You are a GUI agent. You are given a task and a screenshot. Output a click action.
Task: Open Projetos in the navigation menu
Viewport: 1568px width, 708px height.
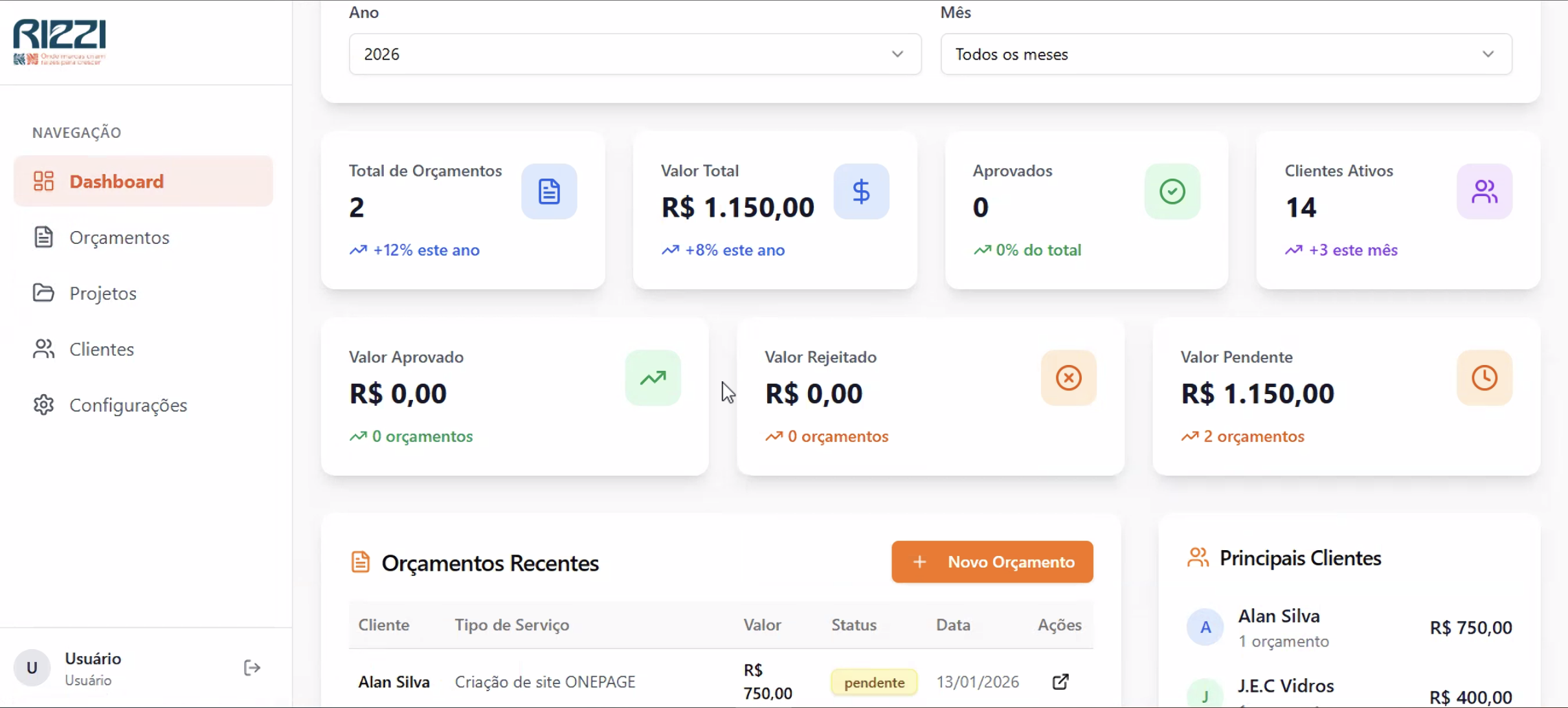click(102, 293)
